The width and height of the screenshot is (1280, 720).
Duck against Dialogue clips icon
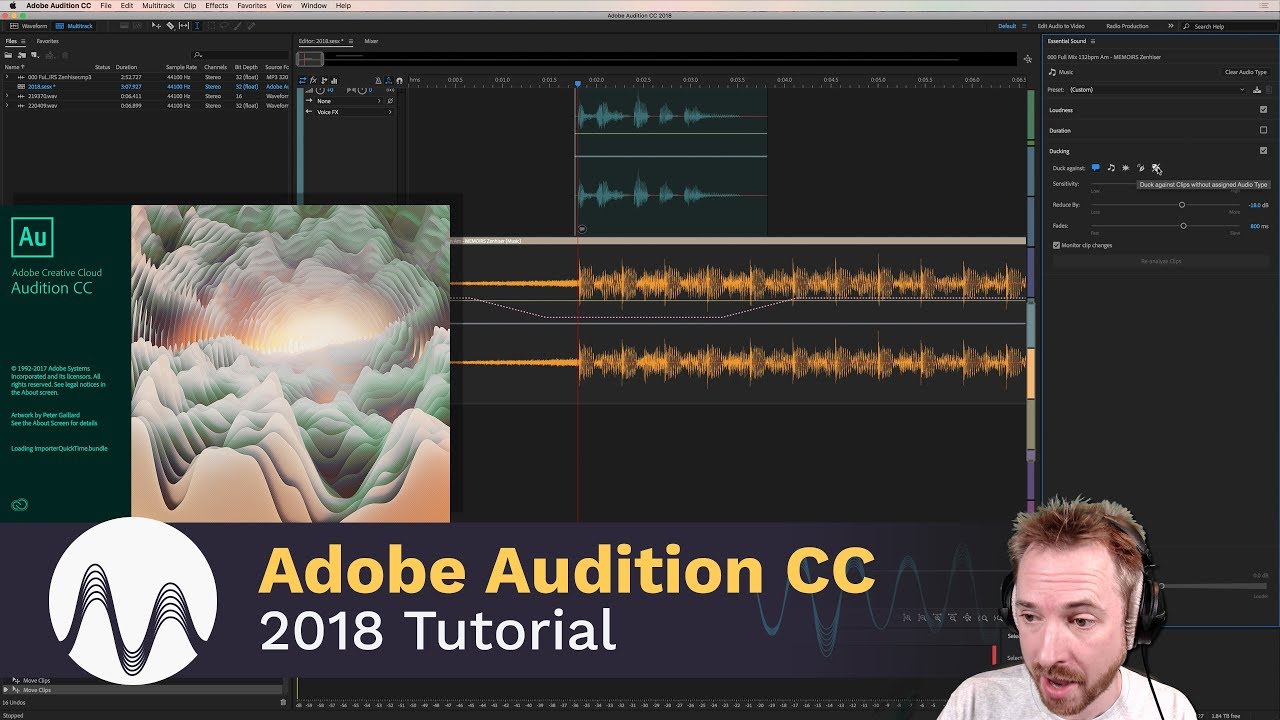tap(1096, 168)
